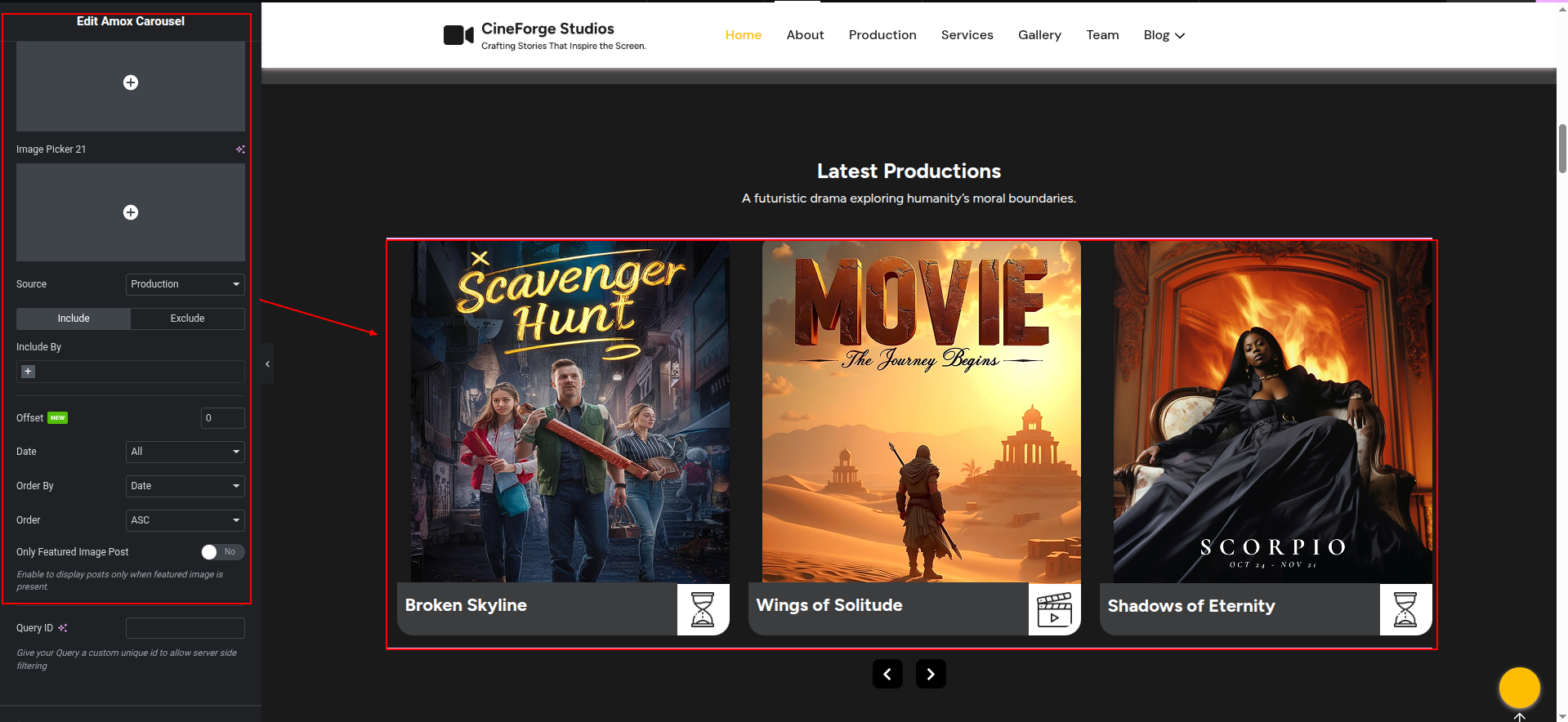Open the Blog menu in navigation
This screenshot has height=722, width=1568.
[x=1164, y=35]
